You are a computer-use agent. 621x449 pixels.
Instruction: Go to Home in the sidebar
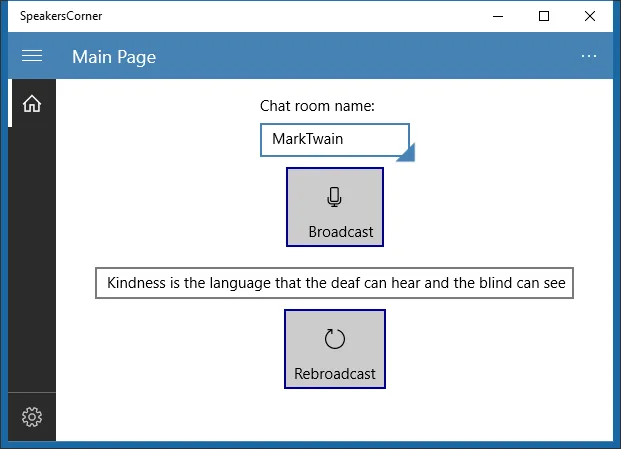click(x=32, y=104)
